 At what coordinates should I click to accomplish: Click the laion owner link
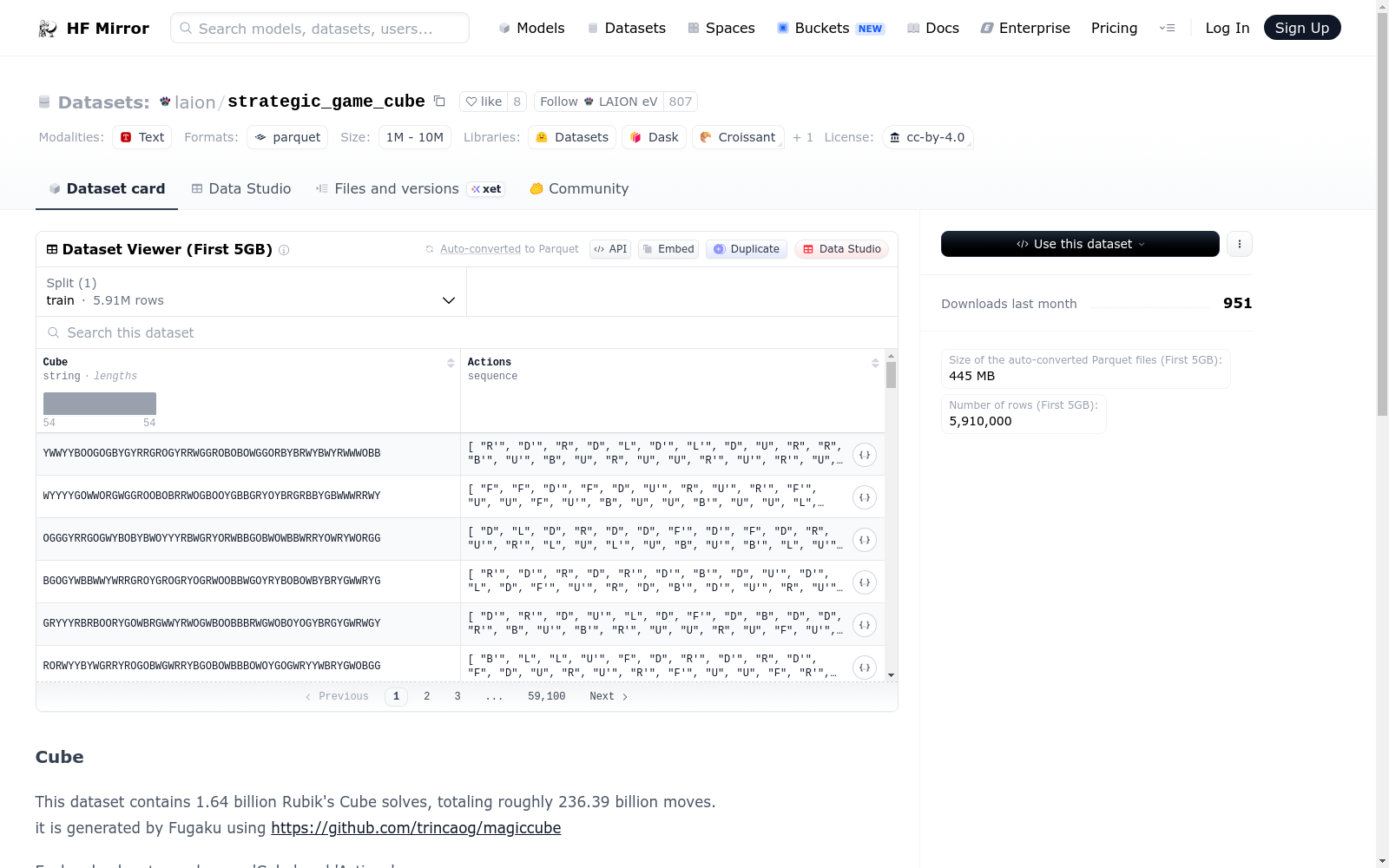(194, 102)
